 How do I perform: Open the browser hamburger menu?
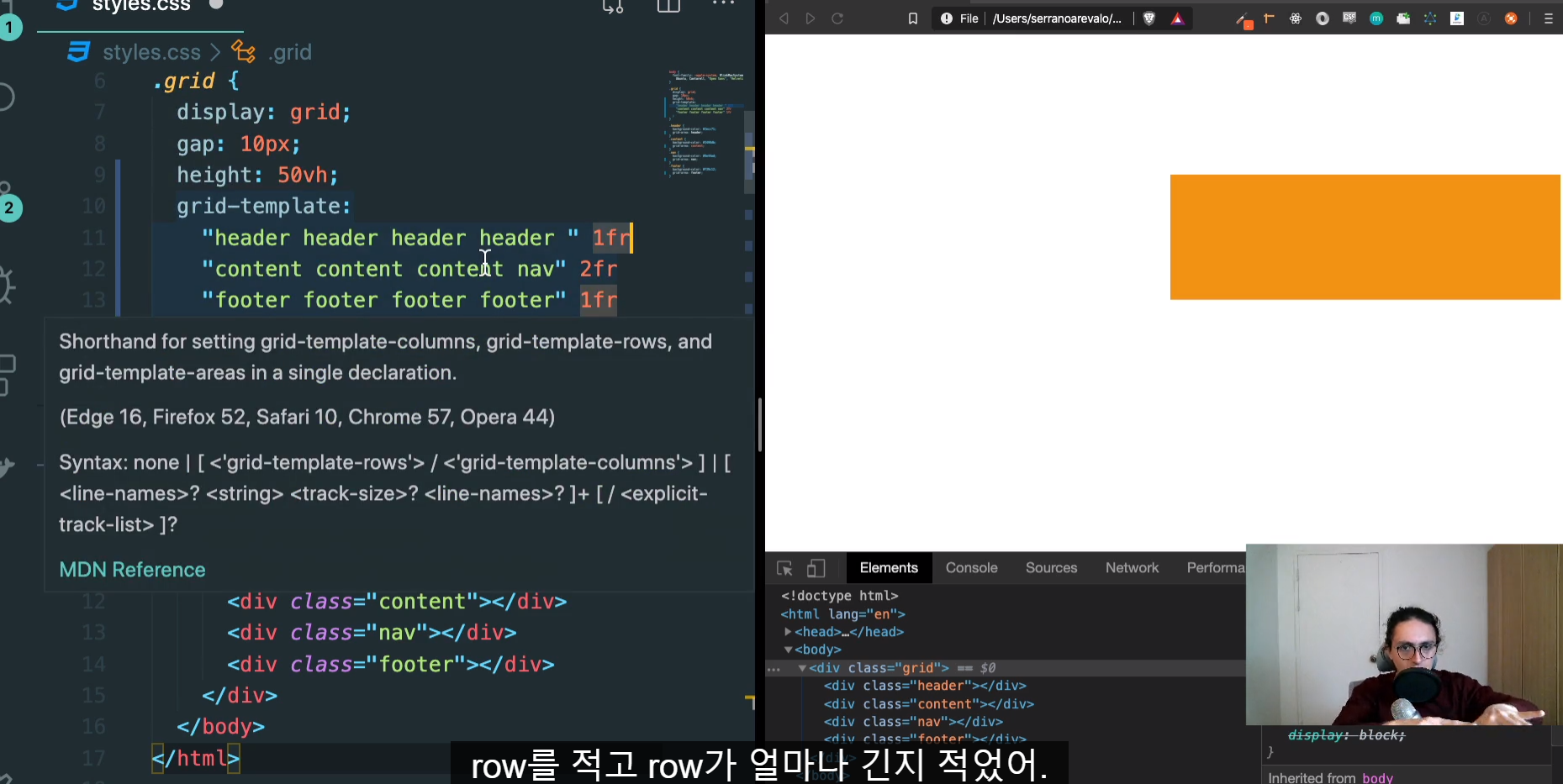pos(1549,18)
